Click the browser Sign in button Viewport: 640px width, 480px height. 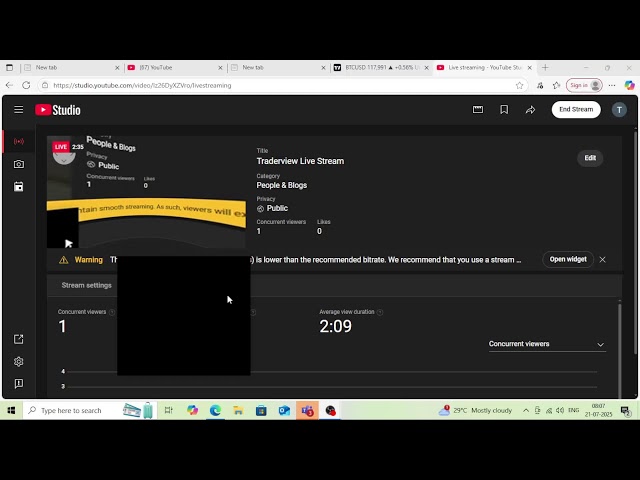tap(584, 85)
